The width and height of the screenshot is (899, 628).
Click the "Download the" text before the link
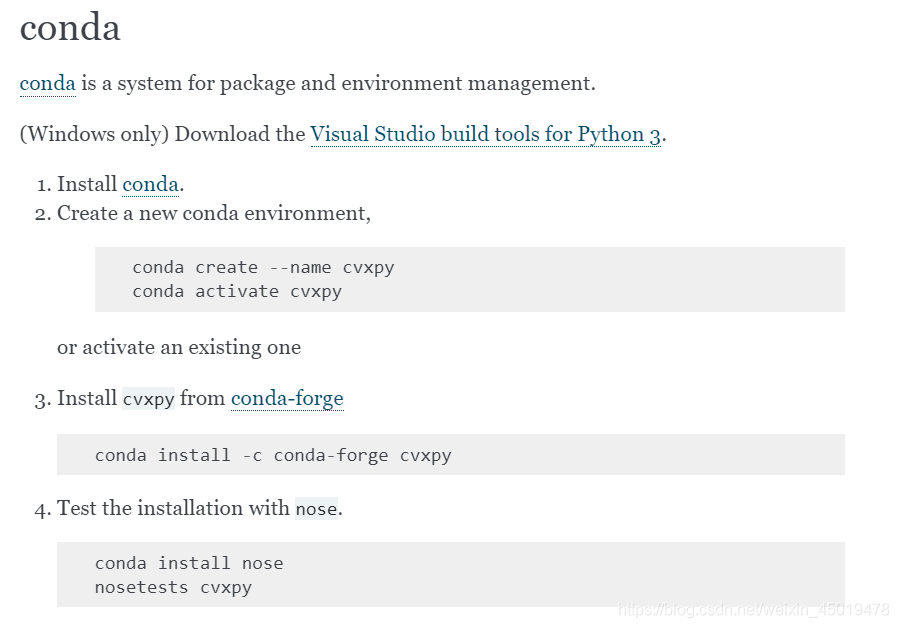click(240, 134)
